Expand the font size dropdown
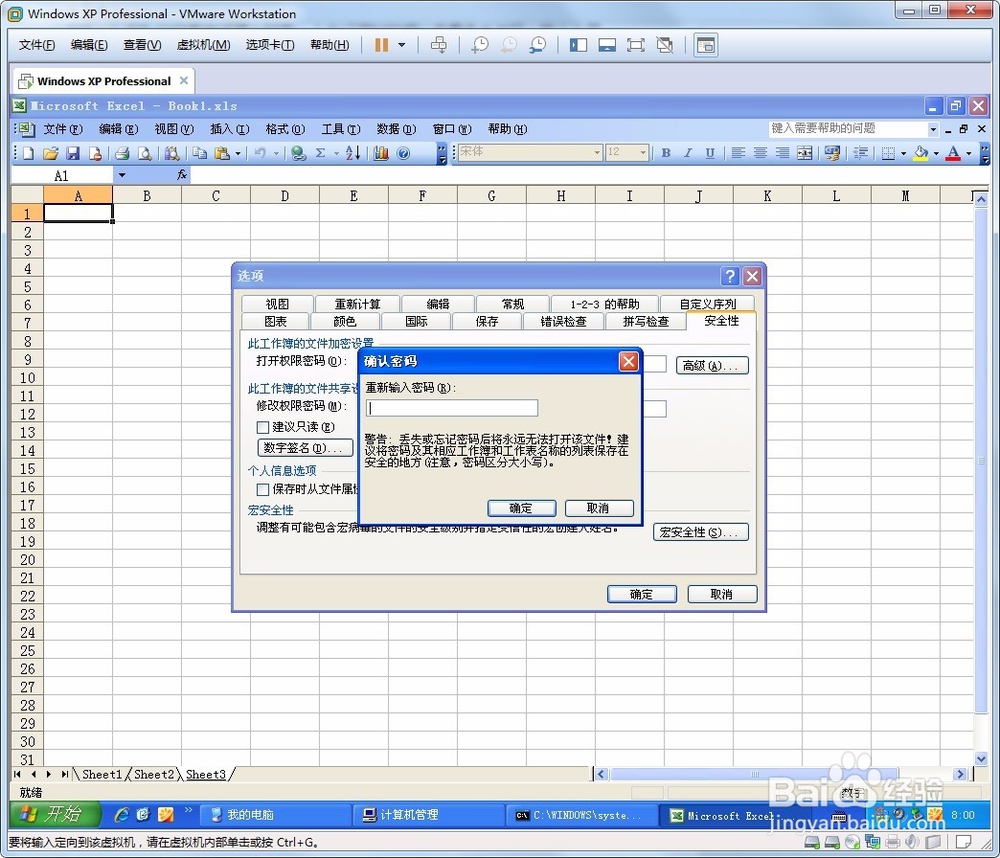This screenshot has width=1000, height=858. pos(643,152)
